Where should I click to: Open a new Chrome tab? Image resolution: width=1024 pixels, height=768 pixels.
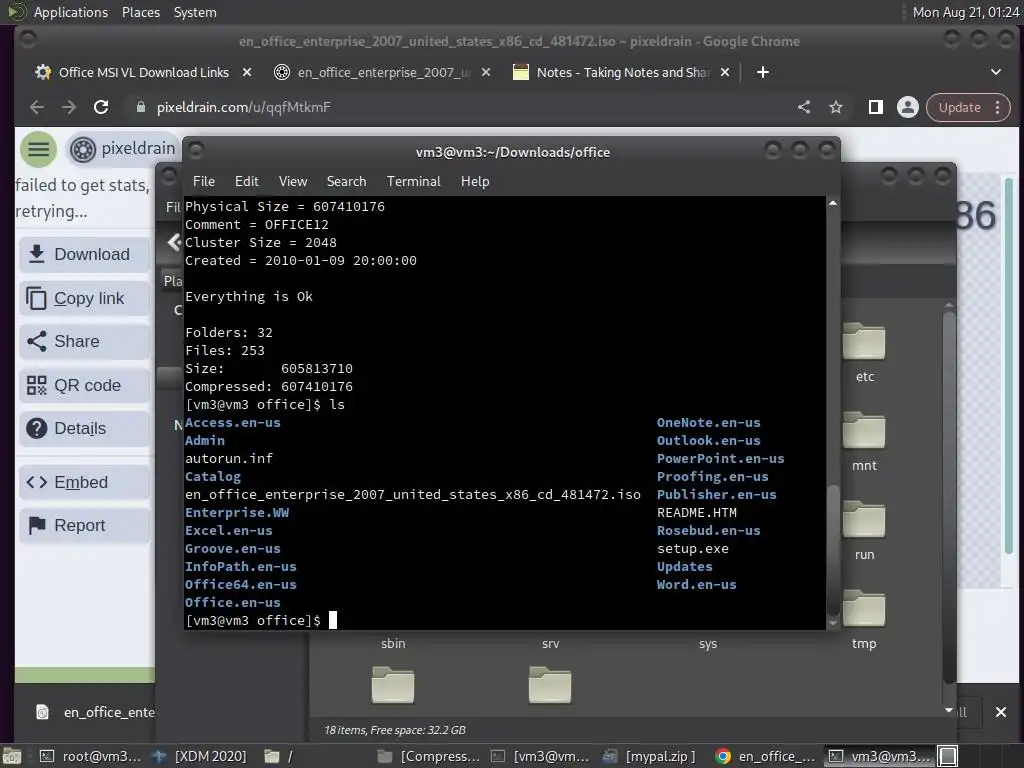pyautogui.click(x=763, y=72)
